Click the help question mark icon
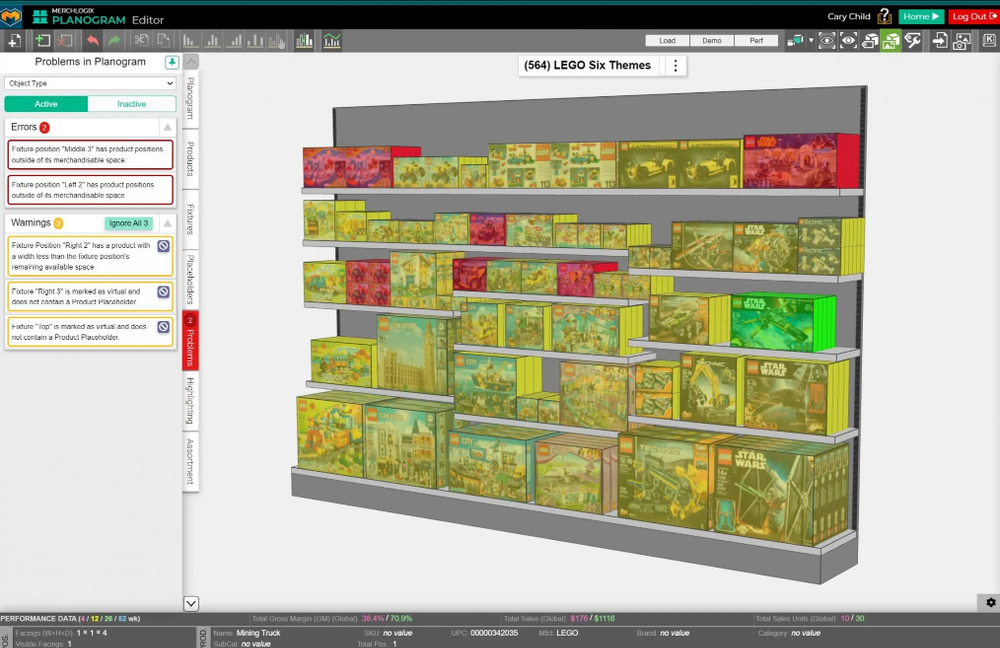The height and width of the screenshot is (648, 1000). tap(884, 16)
